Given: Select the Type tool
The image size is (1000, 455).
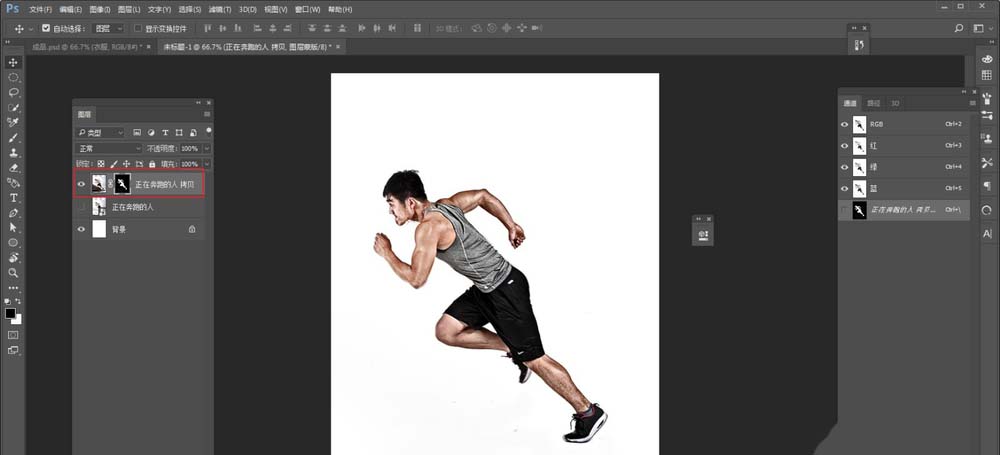Looking at the screenshot, I should pyautogui.click(x=13, y=198).
